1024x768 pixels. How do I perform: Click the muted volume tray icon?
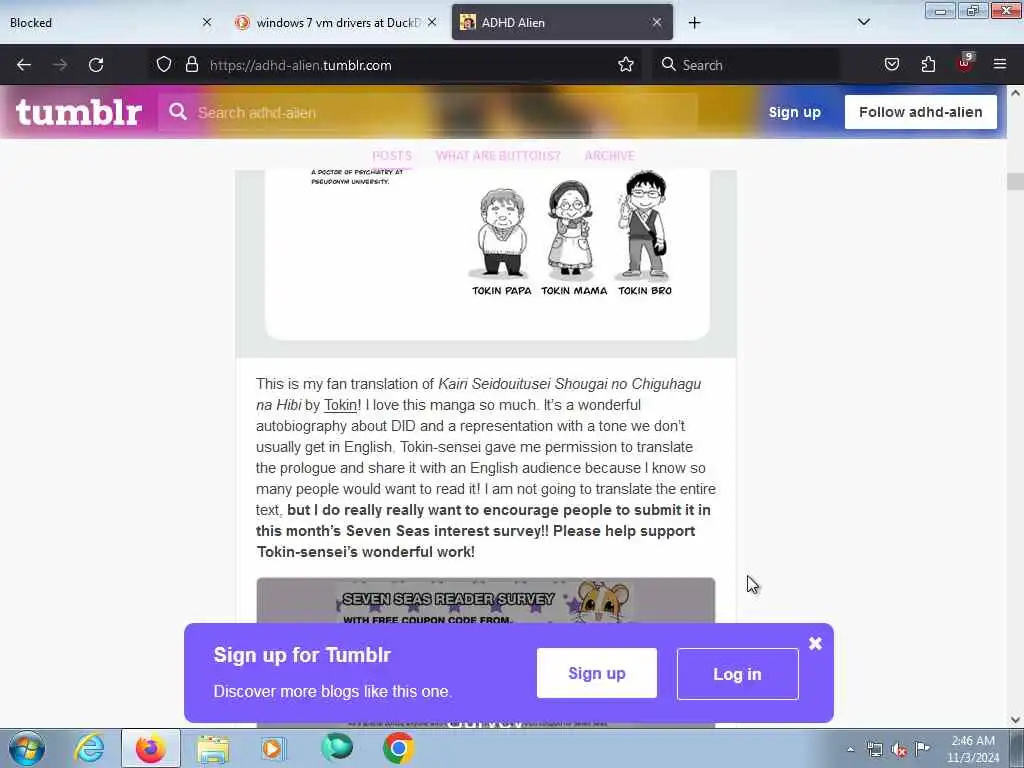(x=899, y=750)
